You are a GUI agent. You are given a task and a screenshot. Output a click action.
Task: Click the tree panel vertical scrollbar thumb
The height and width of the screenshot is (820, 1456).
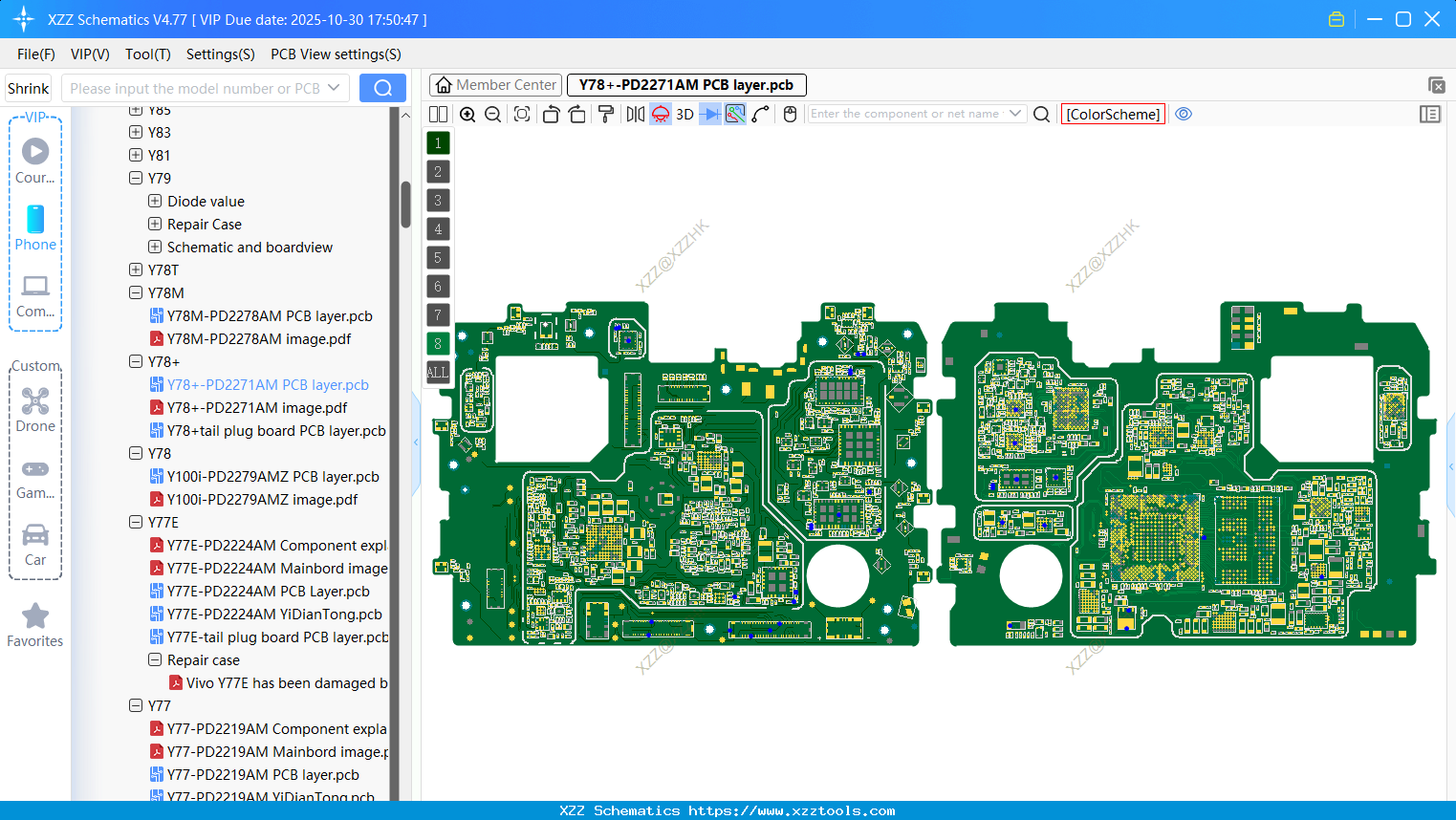405,205
